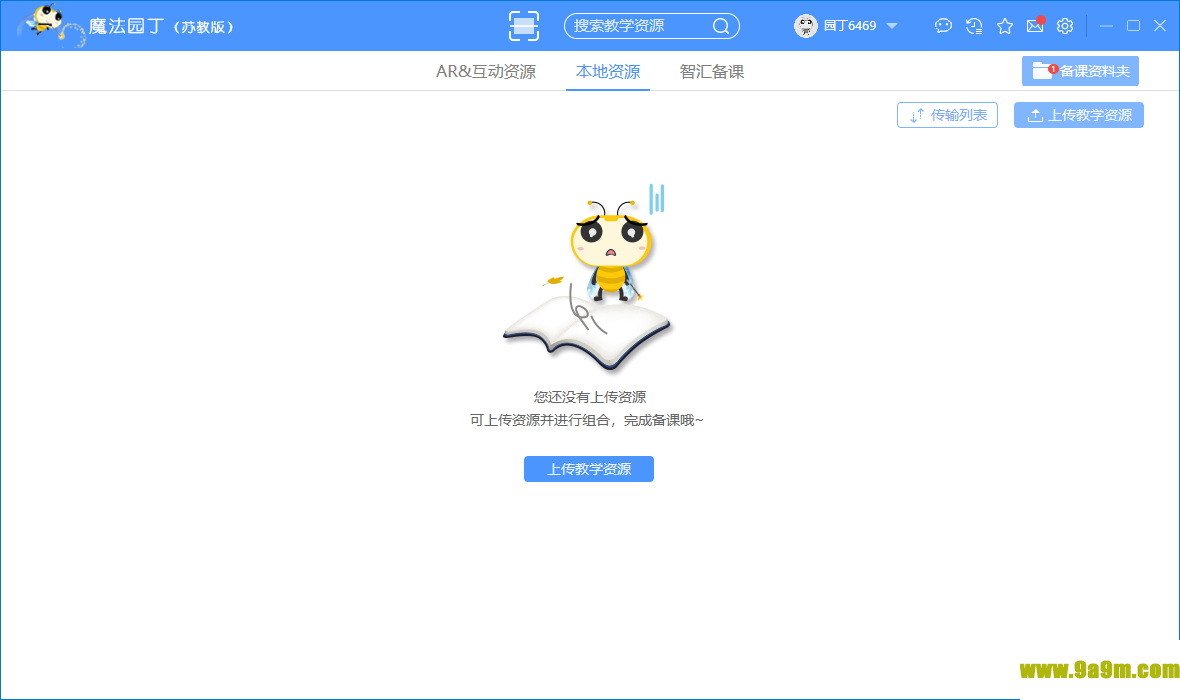
Task: Open the history clock icon
Action: 974,26
